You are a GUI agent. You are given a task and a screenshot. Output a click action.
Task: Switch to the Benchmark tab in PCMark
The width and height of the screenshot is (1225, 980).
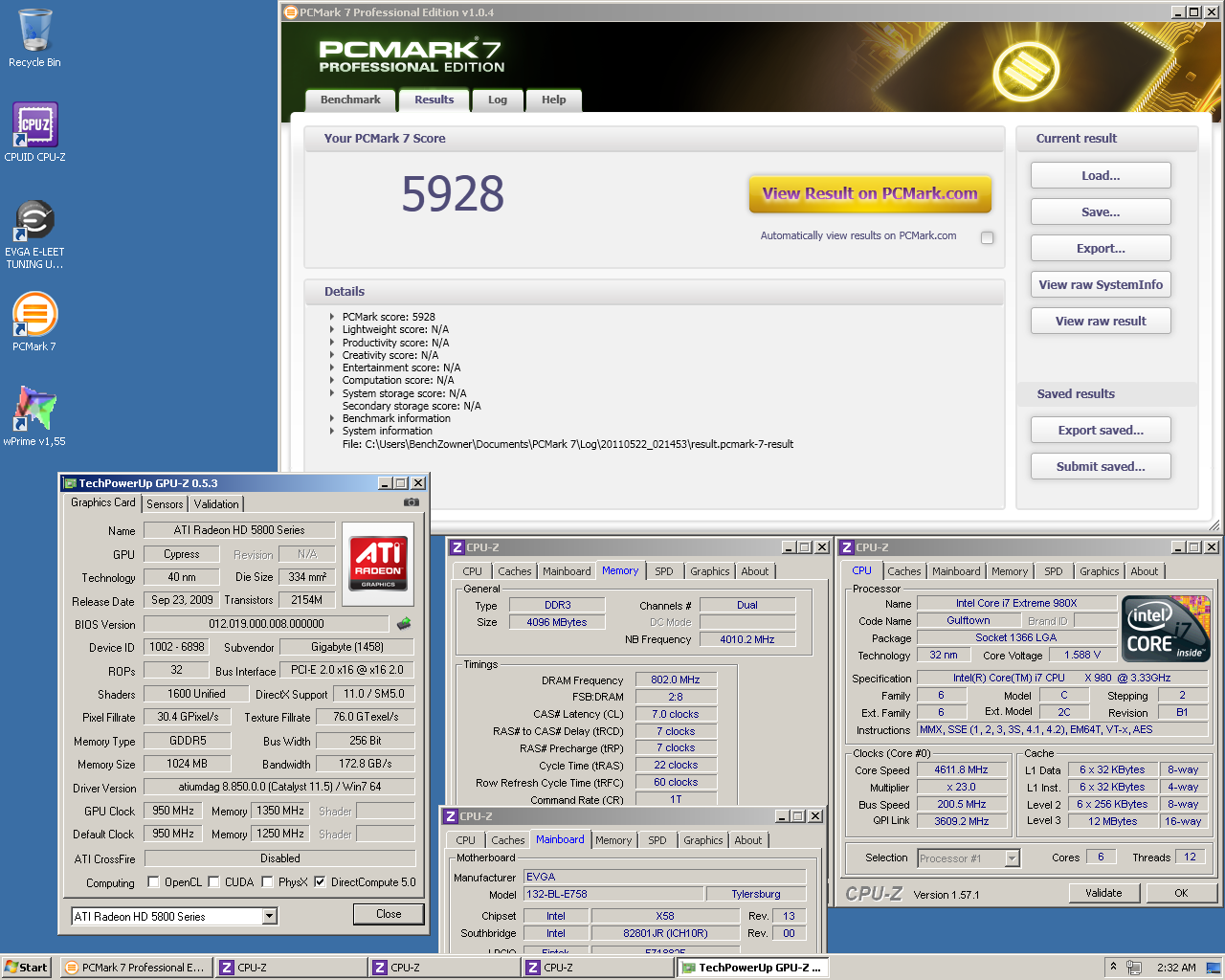point(350,100)
